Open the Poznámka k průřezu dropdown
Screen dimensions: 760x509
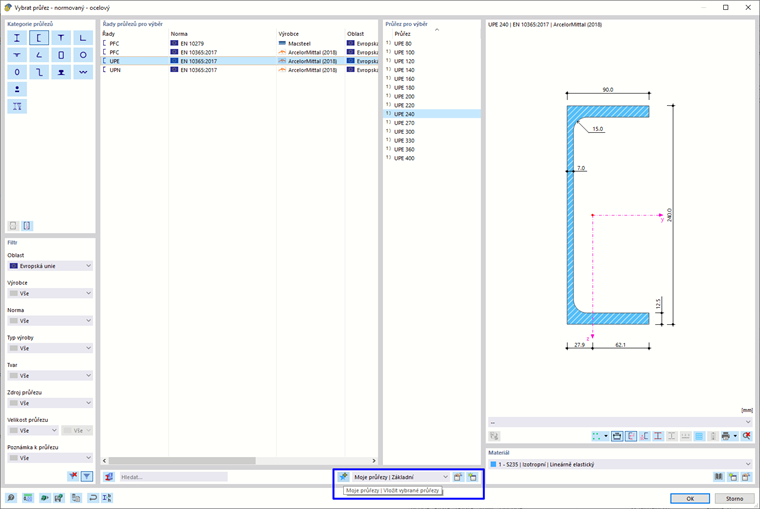tap(50, 458)
